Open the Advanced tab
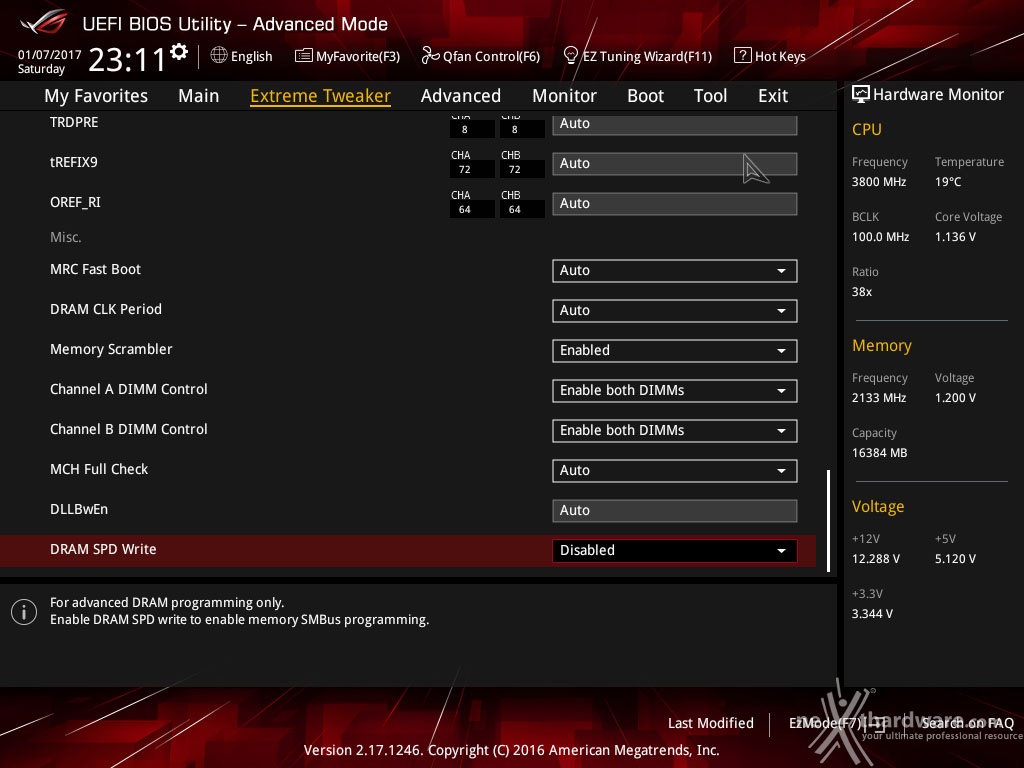The width and height of the screenshot is (1024, 768). click(x=461, y=95)
